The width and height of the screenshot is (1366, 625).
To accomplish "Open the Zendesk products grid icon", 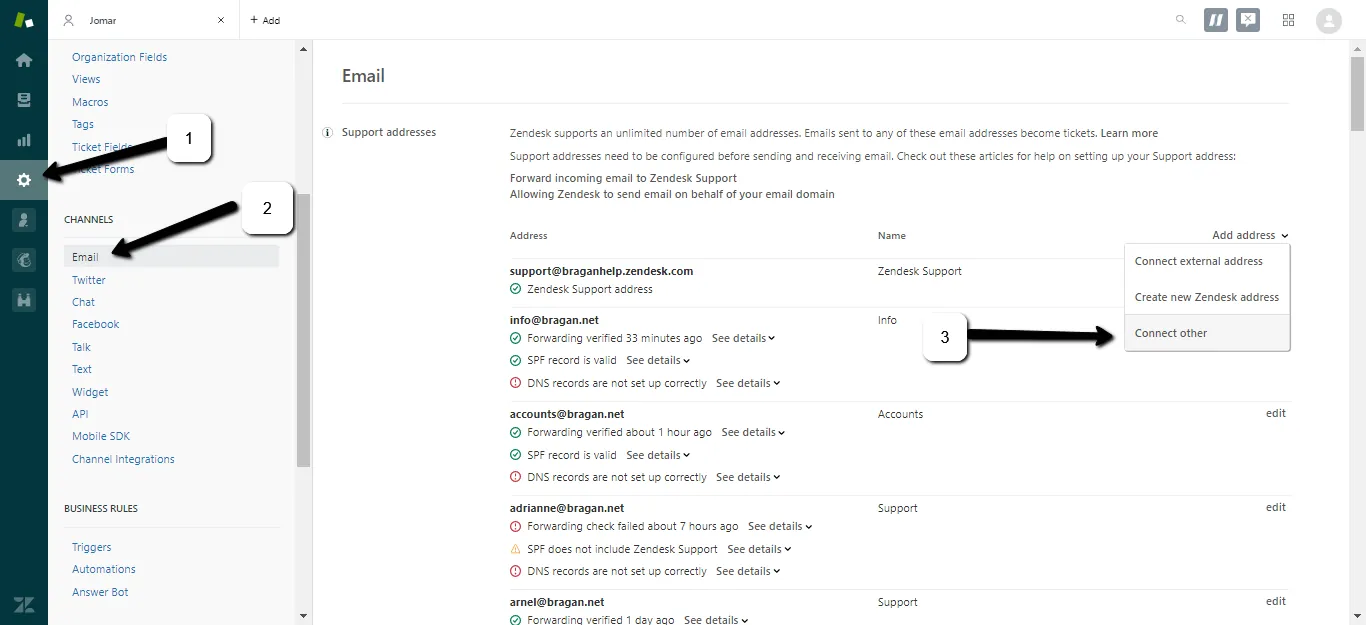I will click(x=1288, y=20).
